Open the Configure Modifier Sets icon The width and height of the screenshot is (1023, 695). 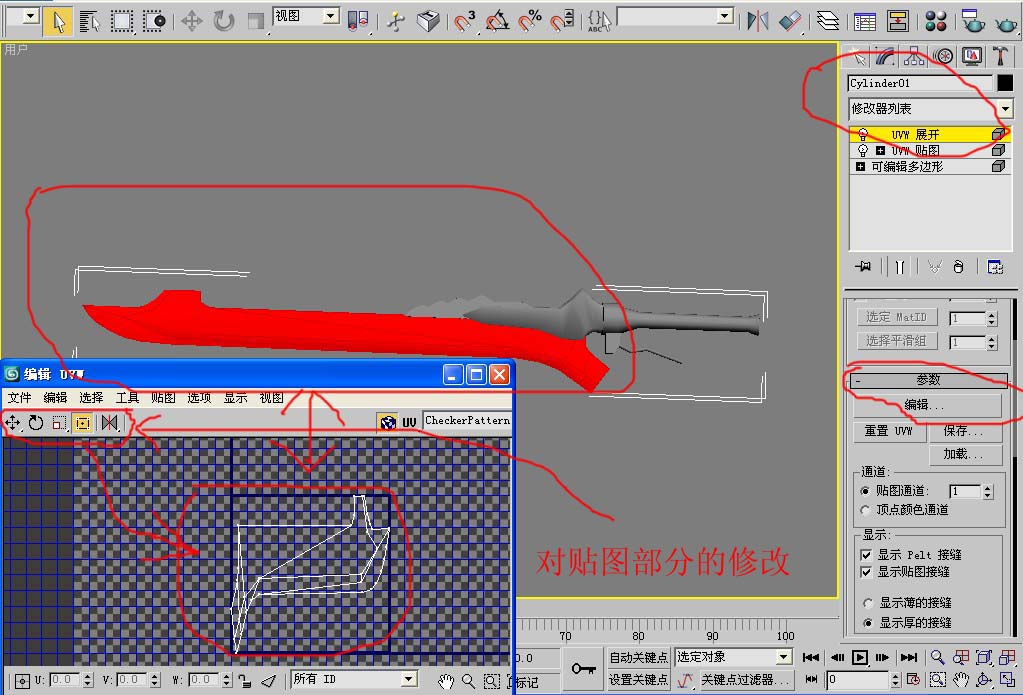click(x=994, y=266)
